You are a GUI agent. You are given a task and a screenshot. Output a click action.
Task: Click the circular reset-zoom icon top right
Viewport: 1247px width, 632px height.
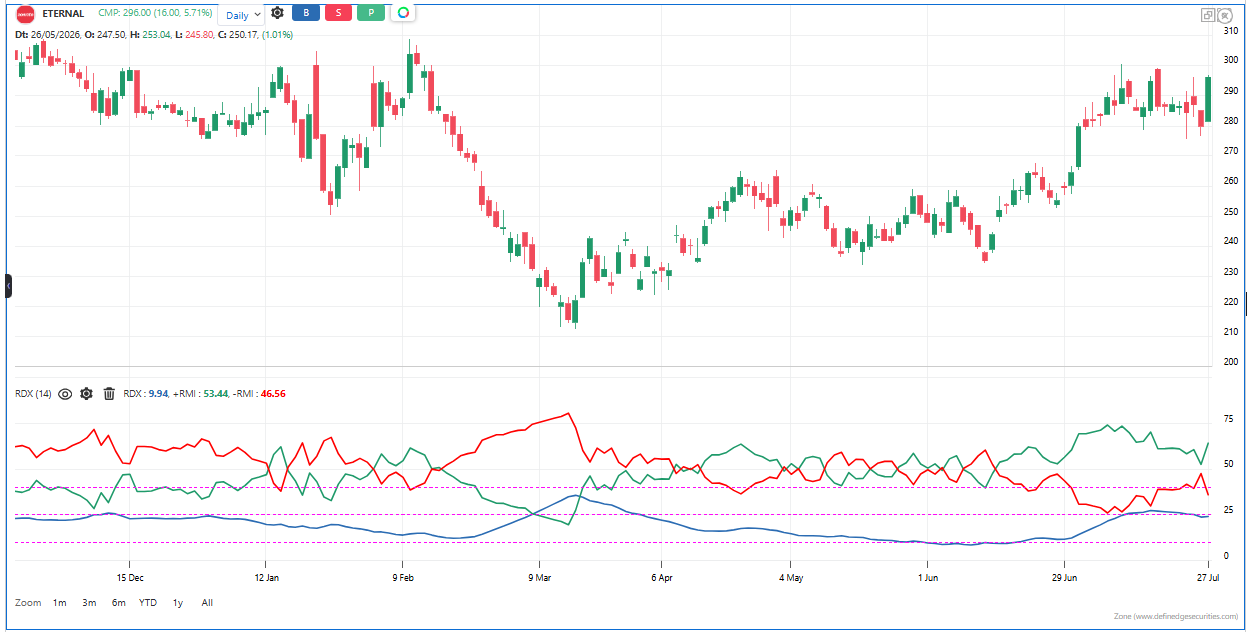(1225, 15)
